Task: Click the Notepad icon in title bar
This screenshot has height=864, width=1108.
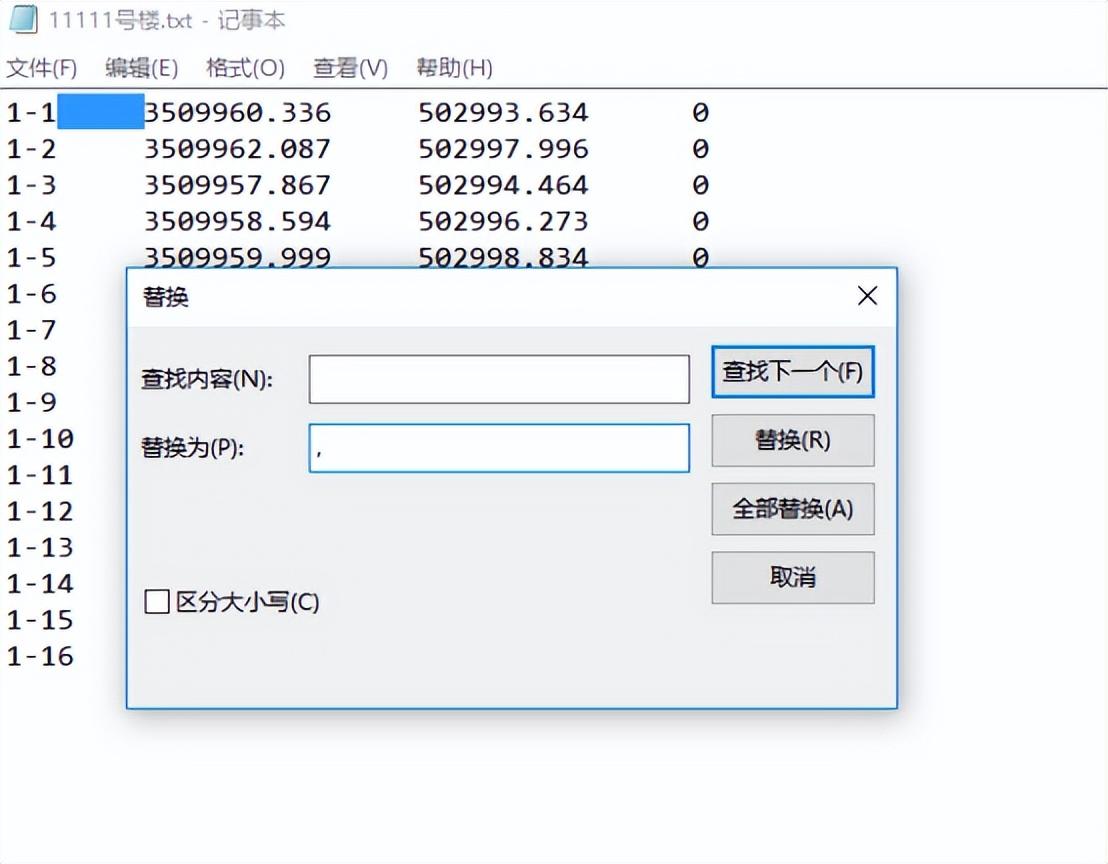Action: [22, 18]
